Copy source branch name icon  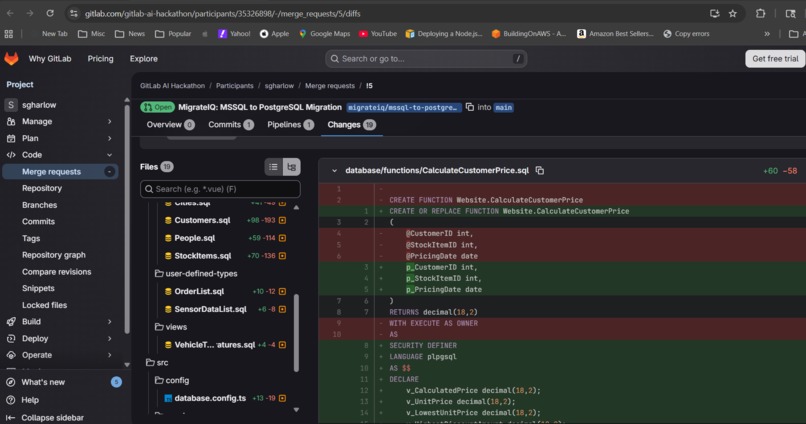point(469,107)
